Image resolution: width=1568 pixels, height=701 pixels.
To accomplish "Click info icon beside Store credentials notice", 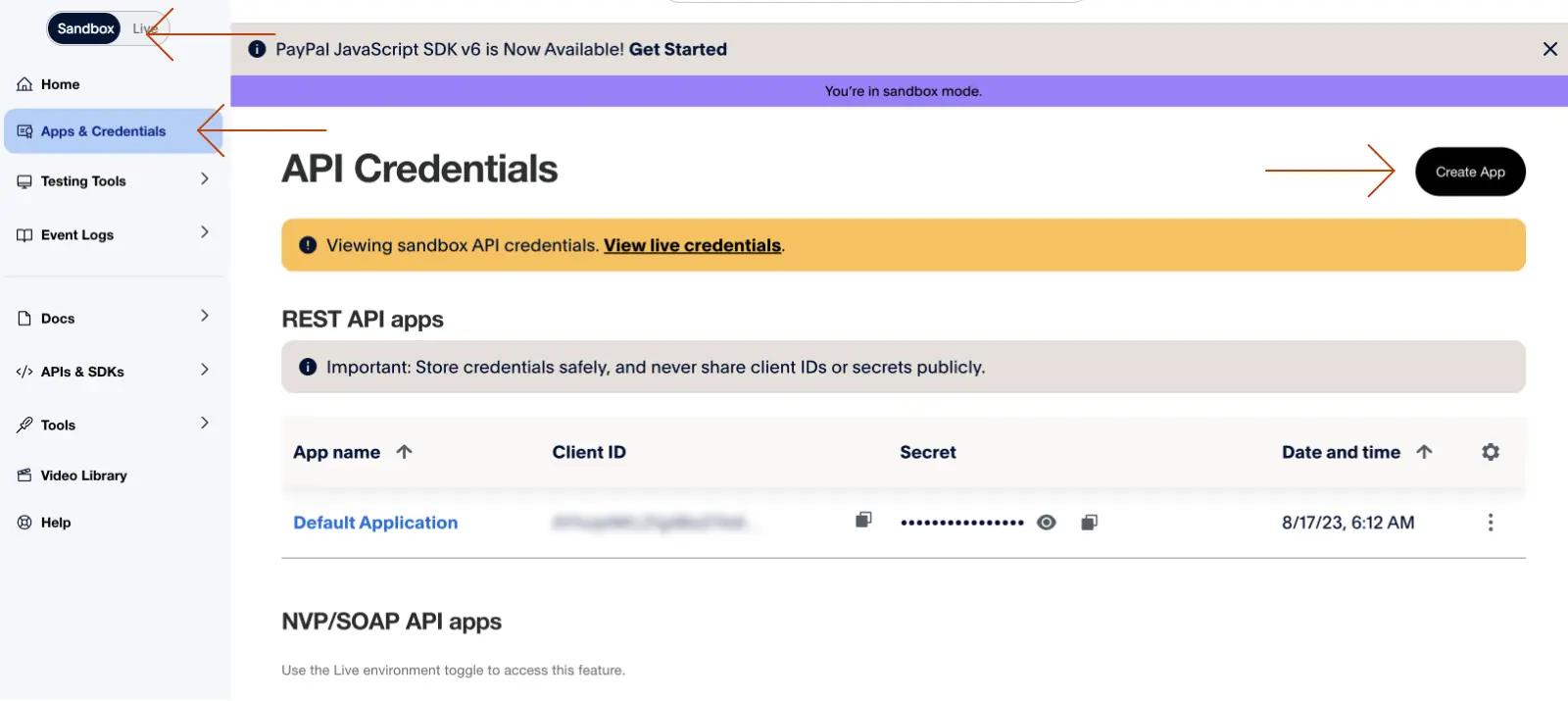I will 308,367.
